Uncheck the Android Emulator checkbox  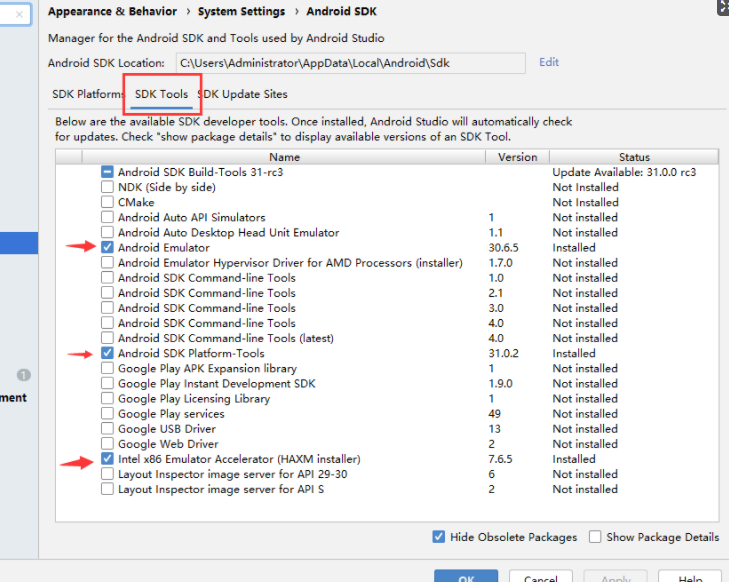107,247
